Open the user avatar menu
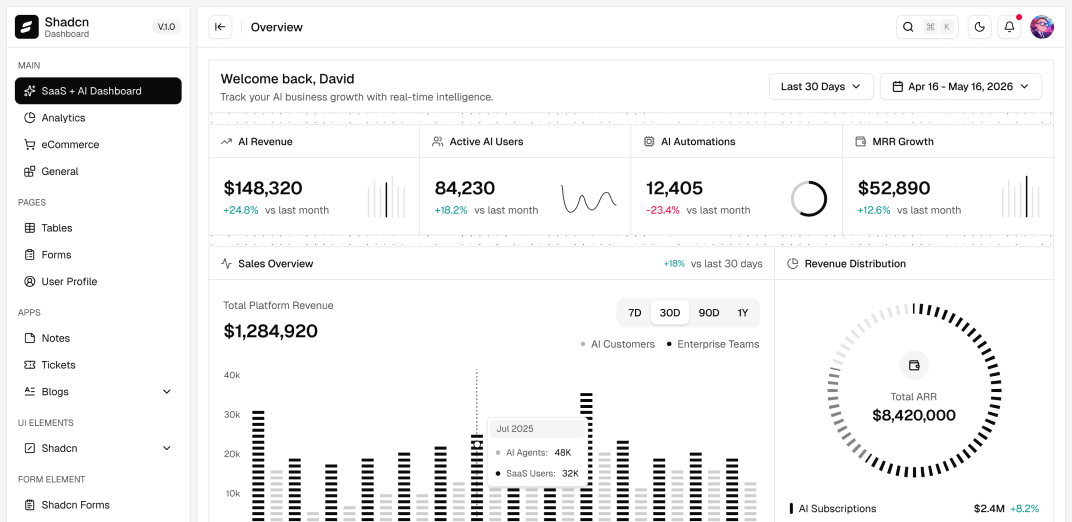1072x522 pixels. tap(1042, 27)
